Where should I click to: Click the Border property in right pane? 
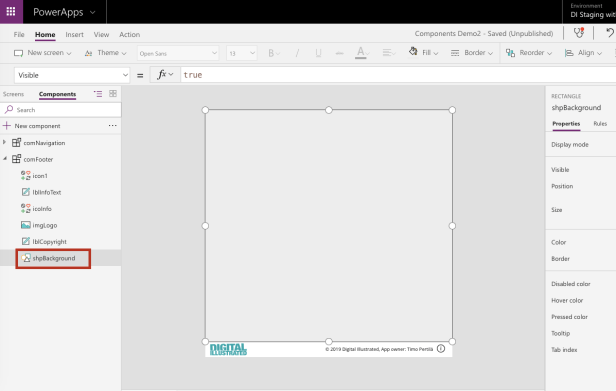coord(560,259)
